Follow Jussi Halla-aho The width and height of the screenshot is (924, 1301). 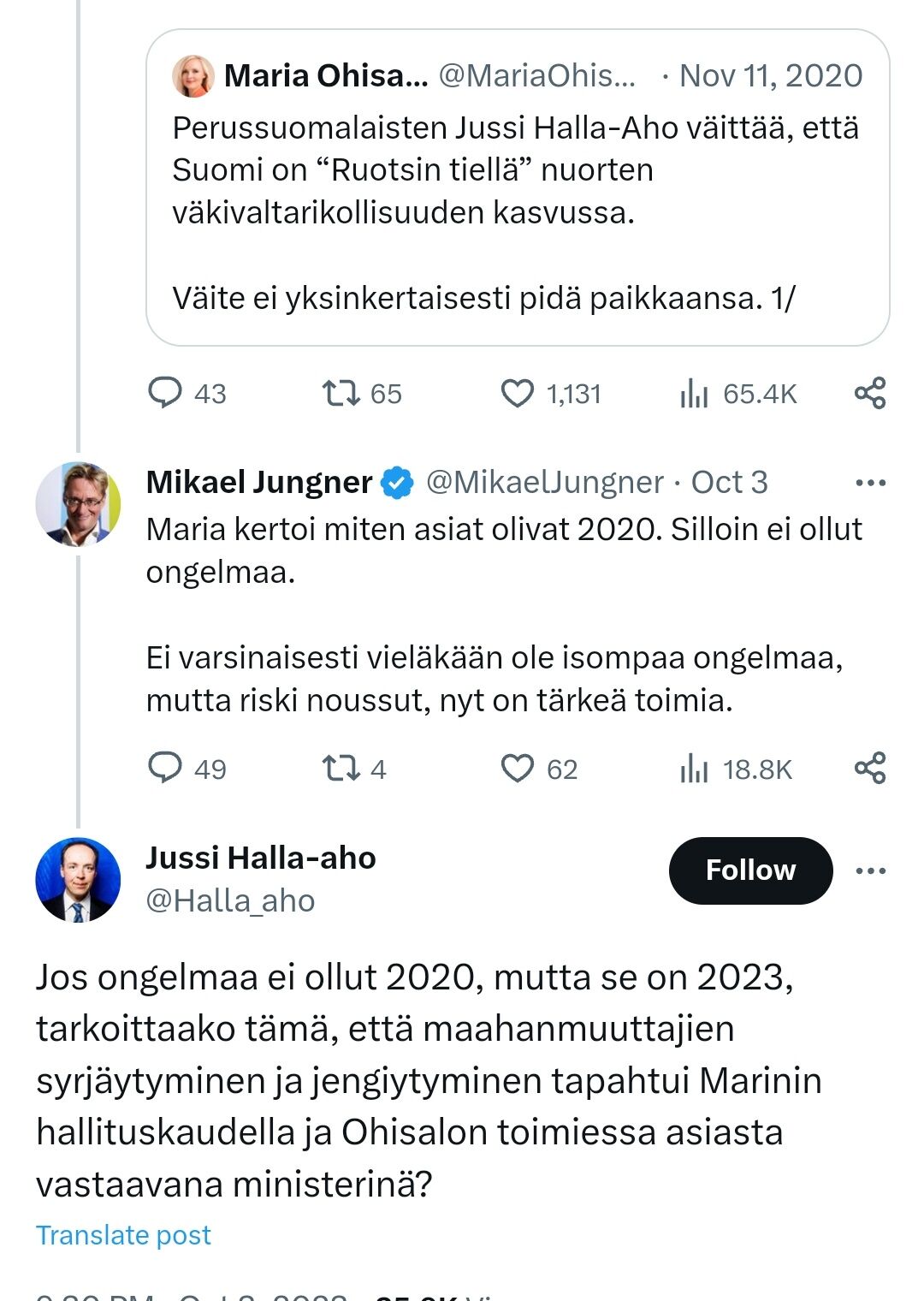750,870
